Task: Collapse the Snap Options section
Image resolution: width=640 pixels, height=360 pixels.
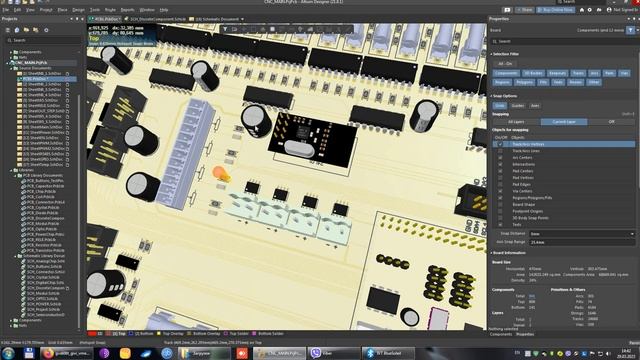Action: coord(491,96)
